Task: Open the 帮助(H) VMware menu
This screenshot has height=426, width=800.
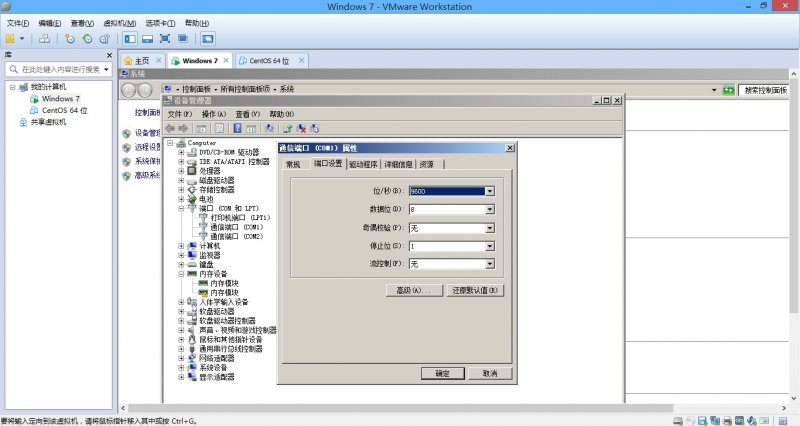Action: [x=197, y=23]
